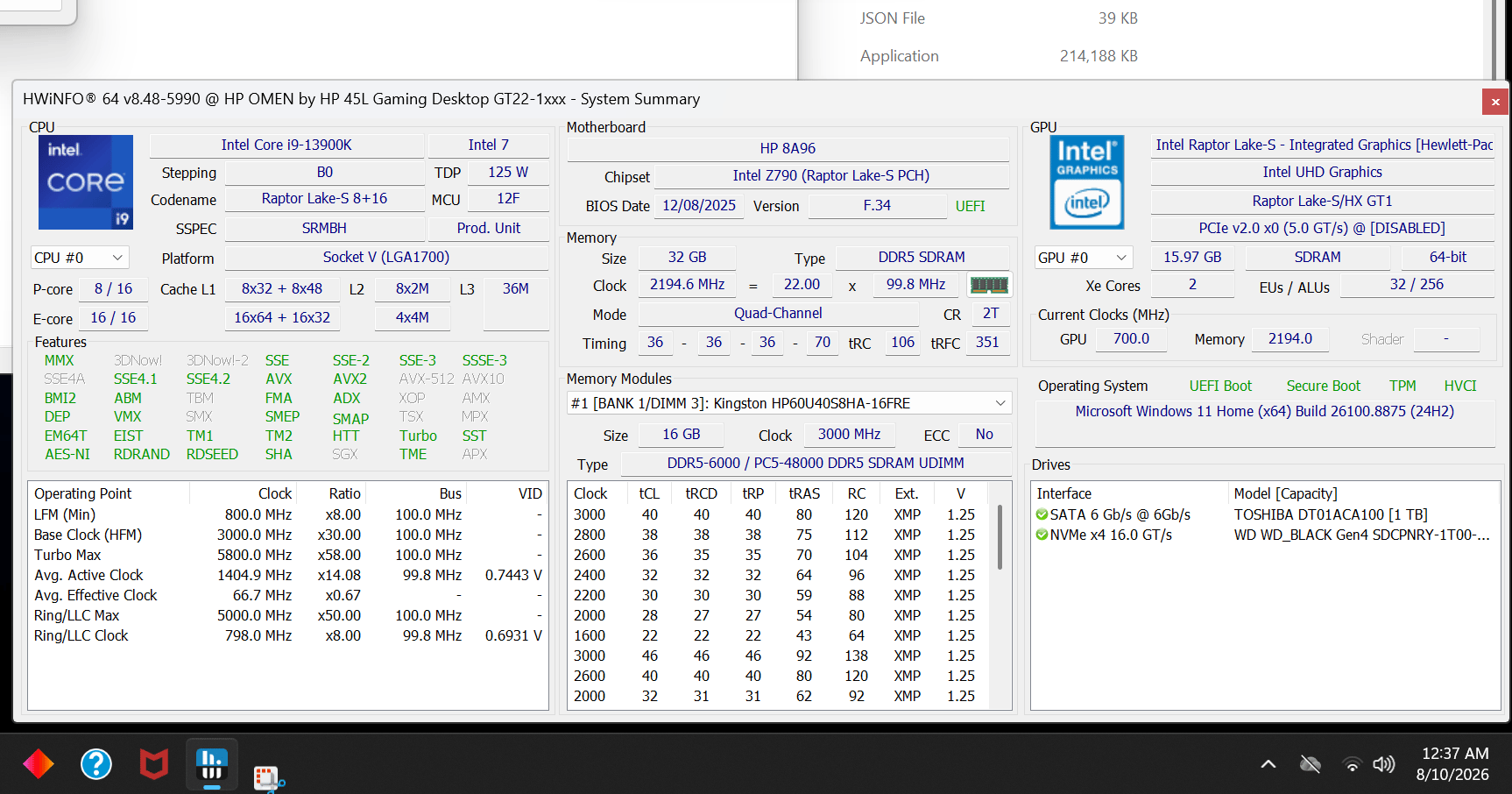
Task: Select the 125 W TDP value
Action: click(508, 173)
